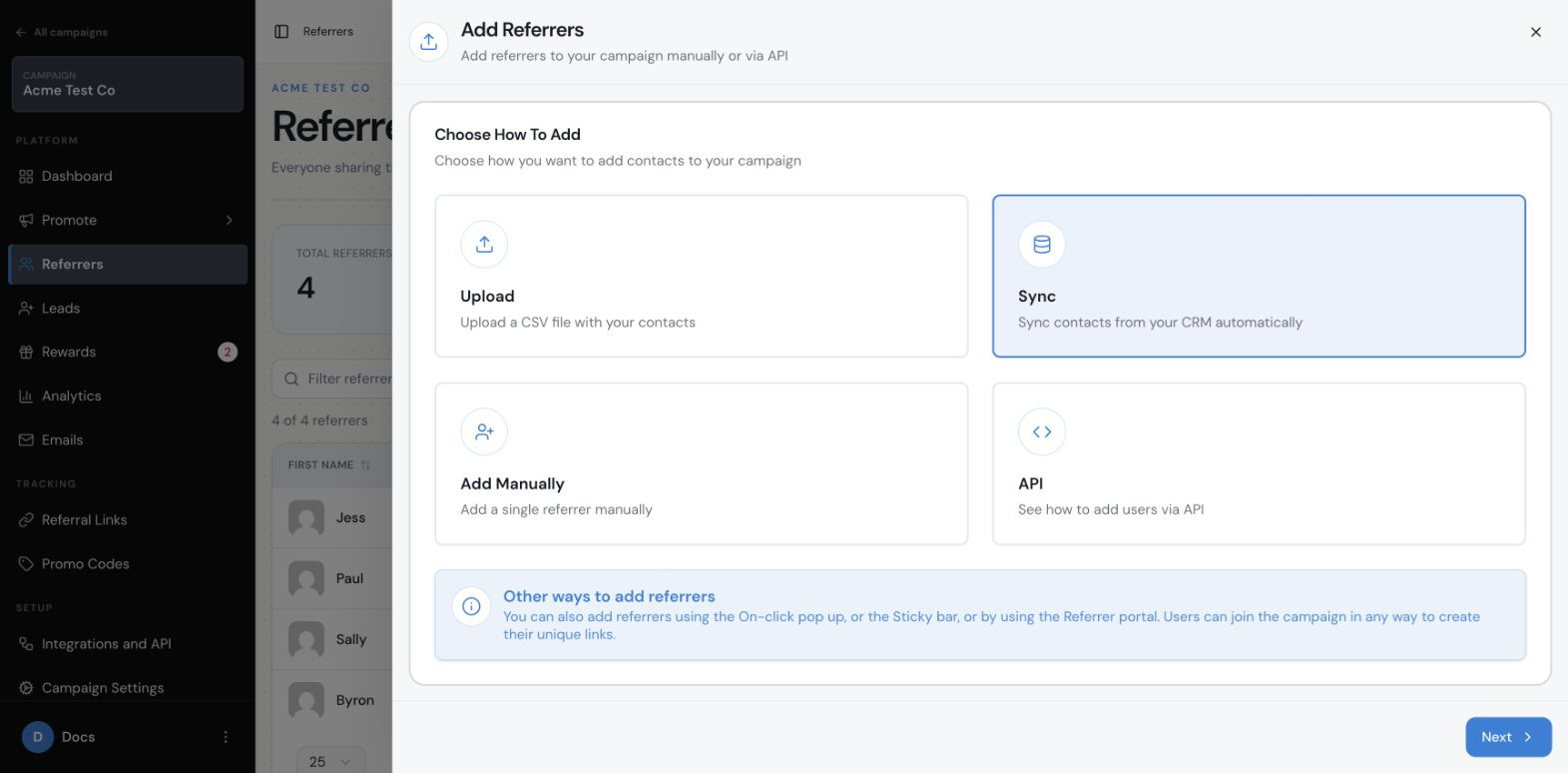
Task: Sort by the First Name column
Action: 329,465
